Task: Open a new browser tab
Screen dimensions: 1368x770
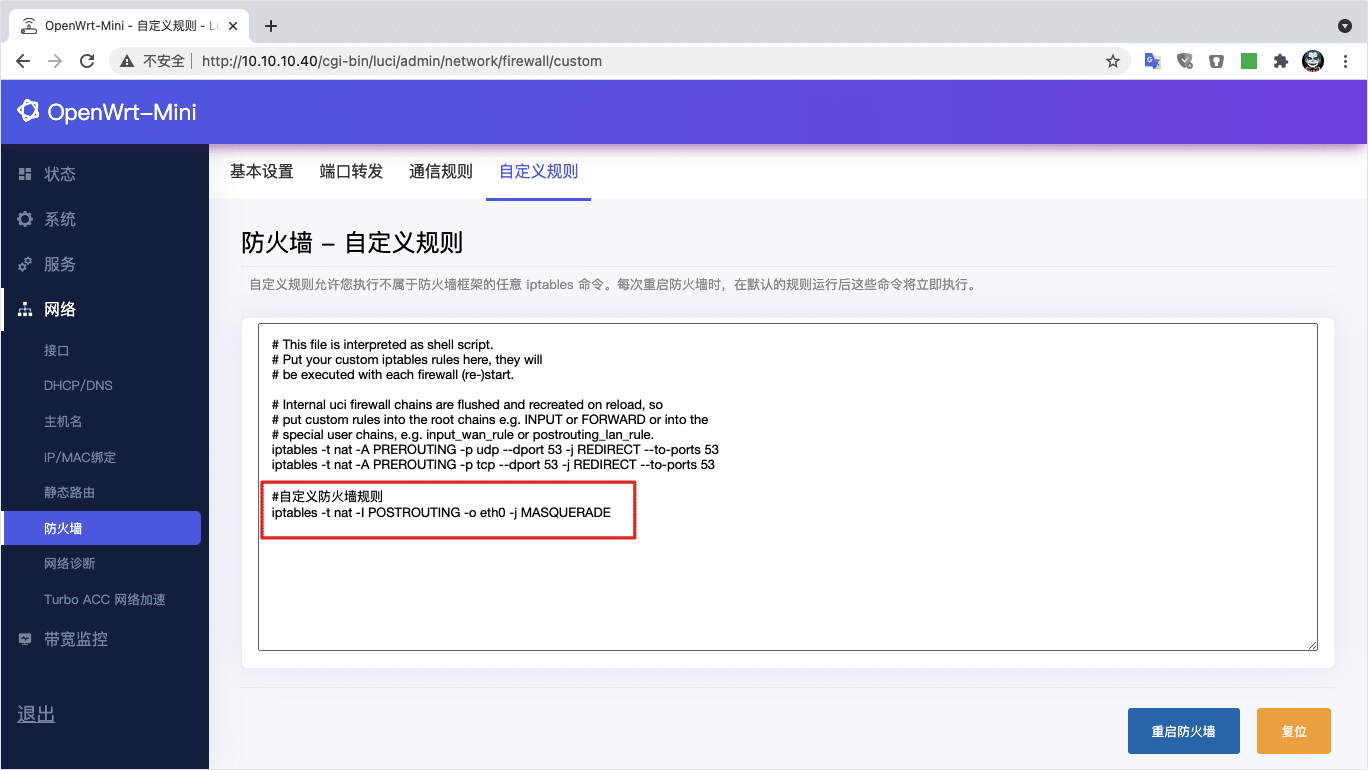Action: pos(270,26)
